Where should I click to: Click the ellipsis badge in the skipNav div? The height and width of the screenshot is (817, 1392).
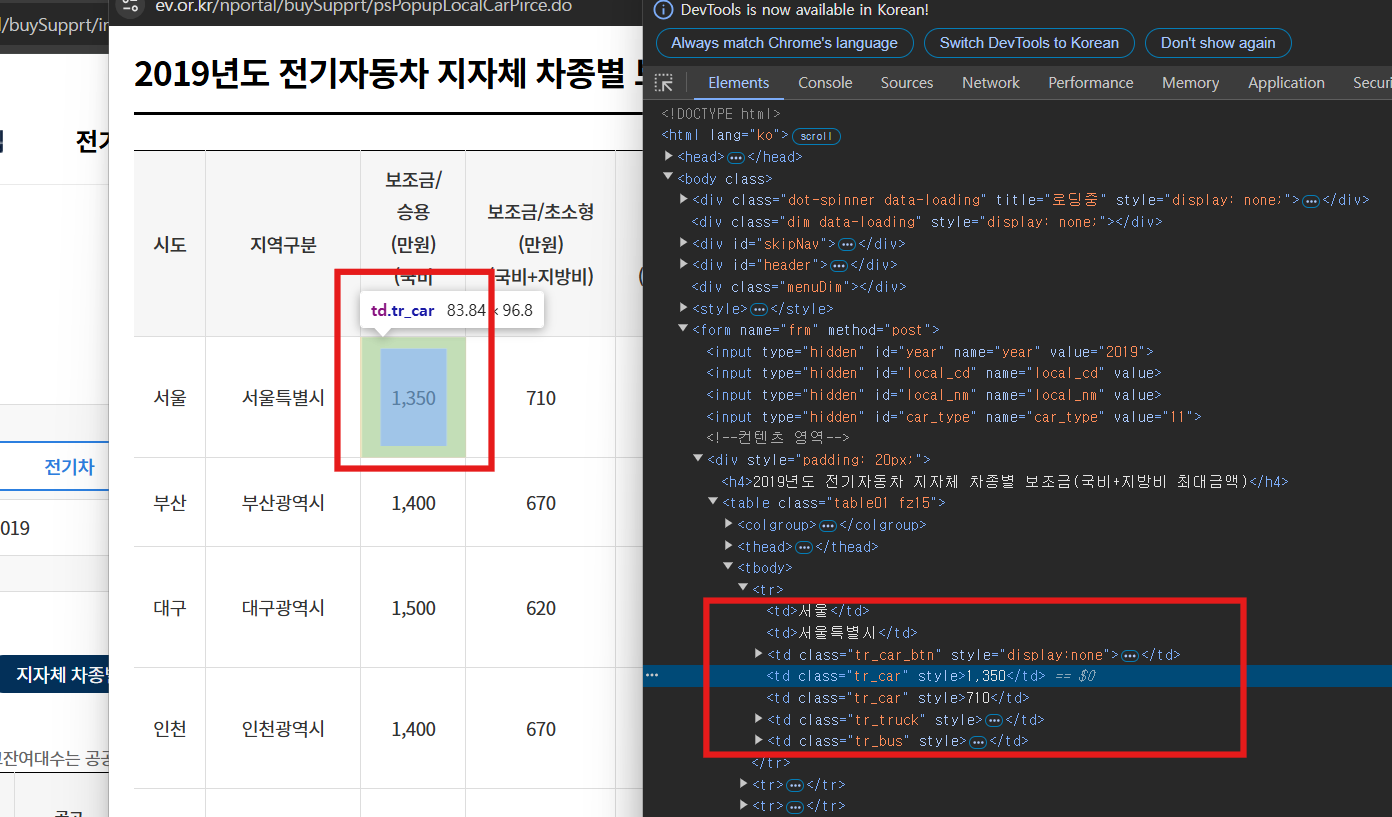pyautogui.click(x=847, y=244)
